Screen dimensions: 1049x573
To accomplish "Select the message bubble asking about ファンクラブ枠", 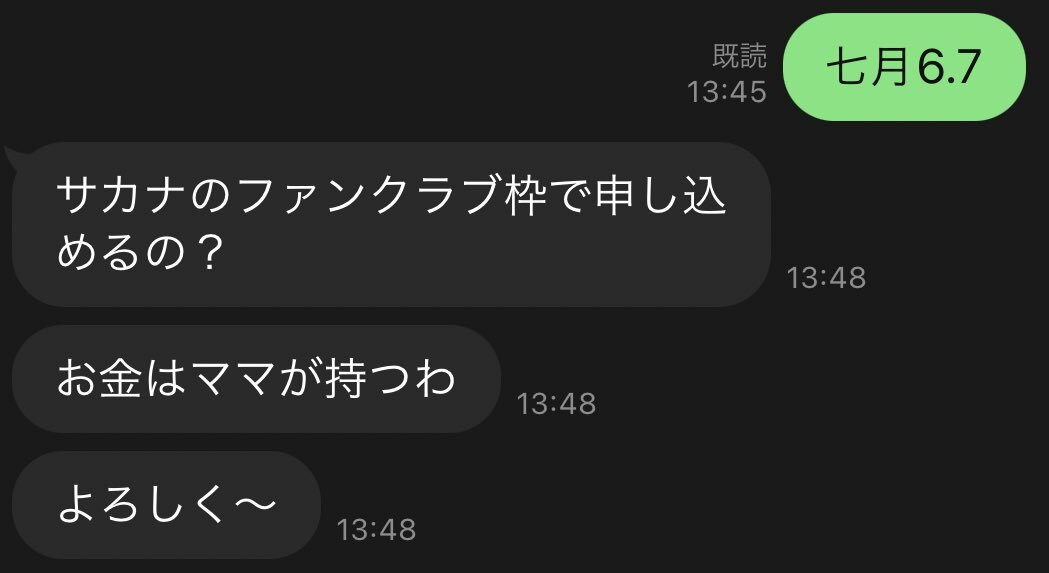I will click(391, 224).
